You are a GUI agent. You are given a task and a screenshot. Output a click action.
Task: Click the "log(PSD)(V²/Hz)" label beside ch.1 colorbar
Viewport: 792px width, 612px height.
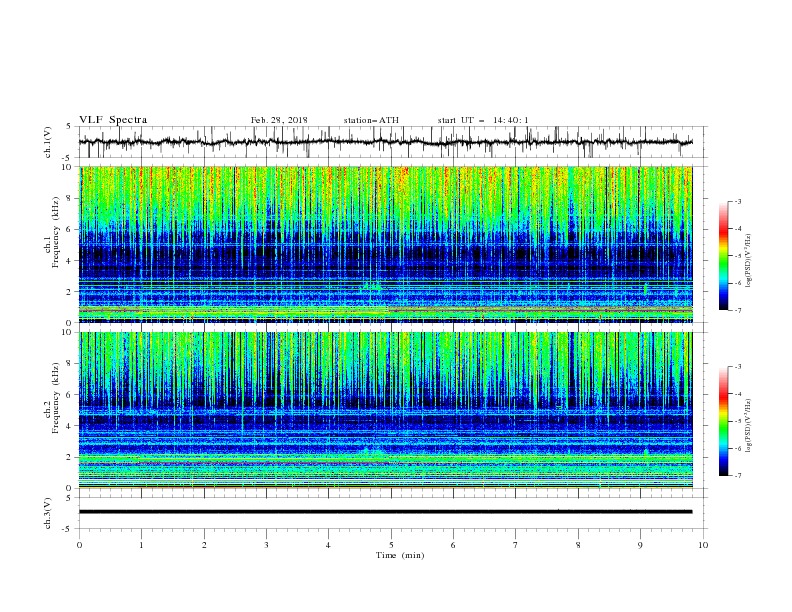pos(749,261)
